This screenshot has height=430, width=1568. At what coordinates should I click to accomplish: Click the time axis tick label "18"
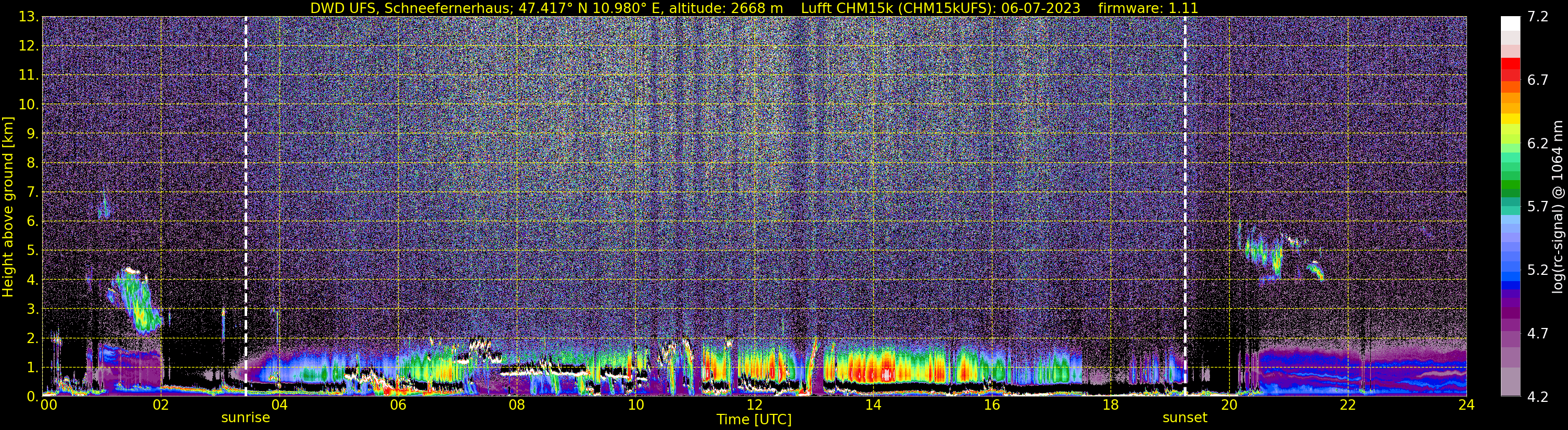(x=1110, y=405)
